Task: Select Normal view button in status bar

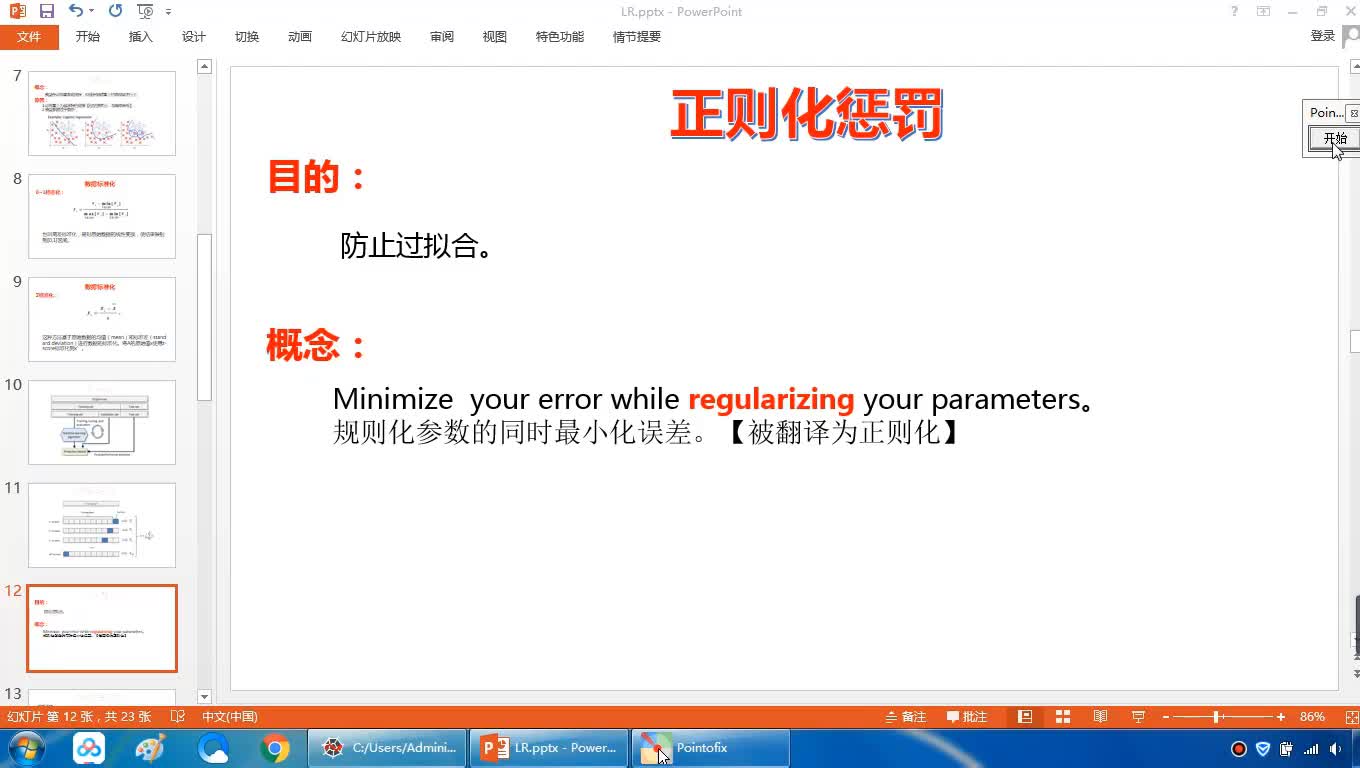Action: (x=1025, y=717)
